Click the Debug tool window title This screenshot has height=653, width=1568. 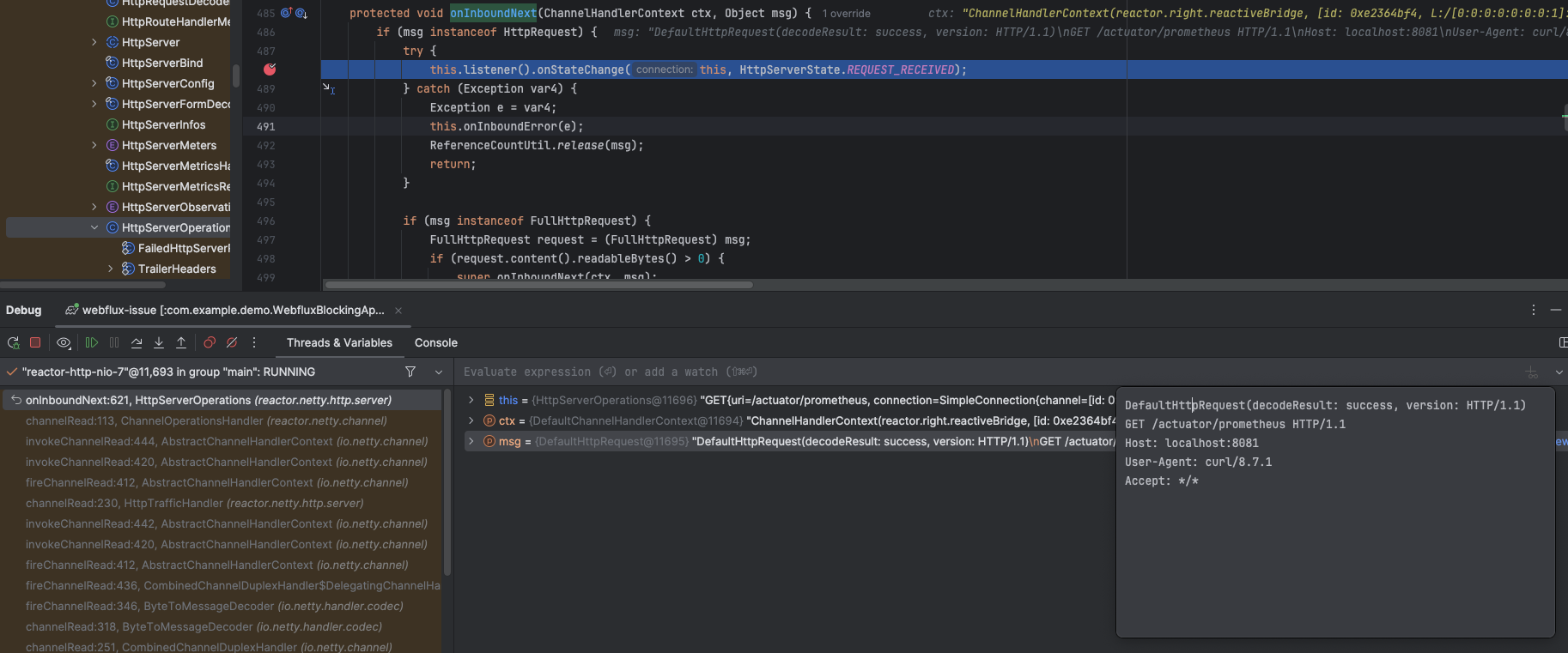(x=23, y=310)
